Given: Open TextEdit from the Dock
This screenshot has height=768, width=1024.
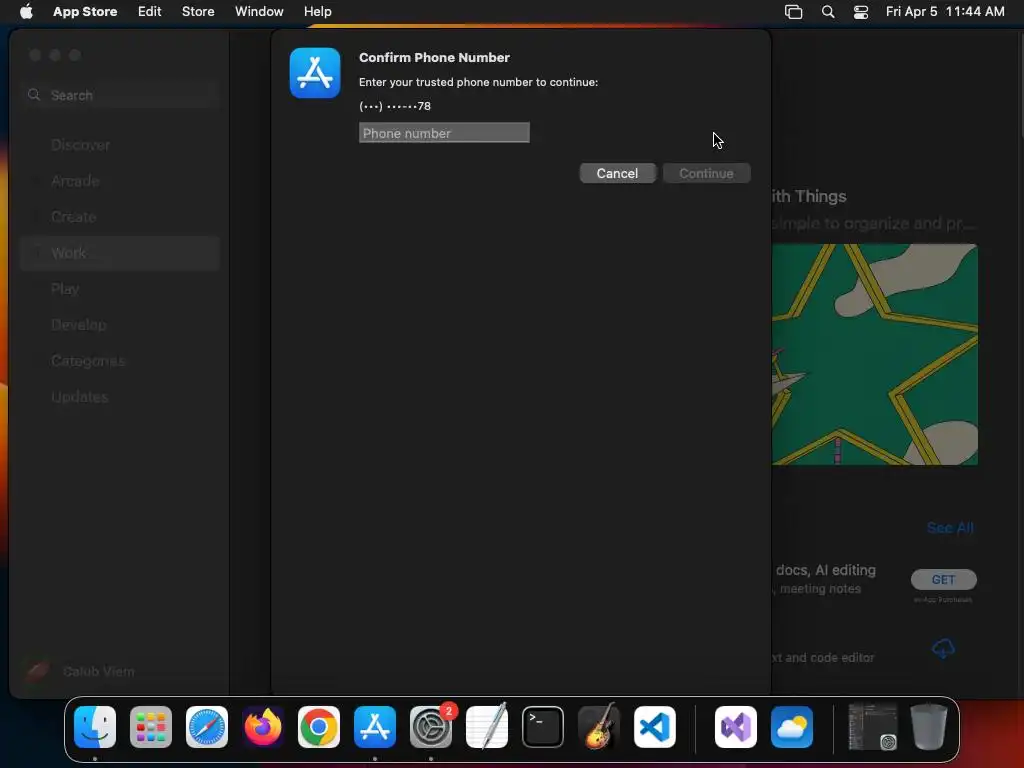Looking at the screenshot, I should pyautogui.click(x=487, y=727).
